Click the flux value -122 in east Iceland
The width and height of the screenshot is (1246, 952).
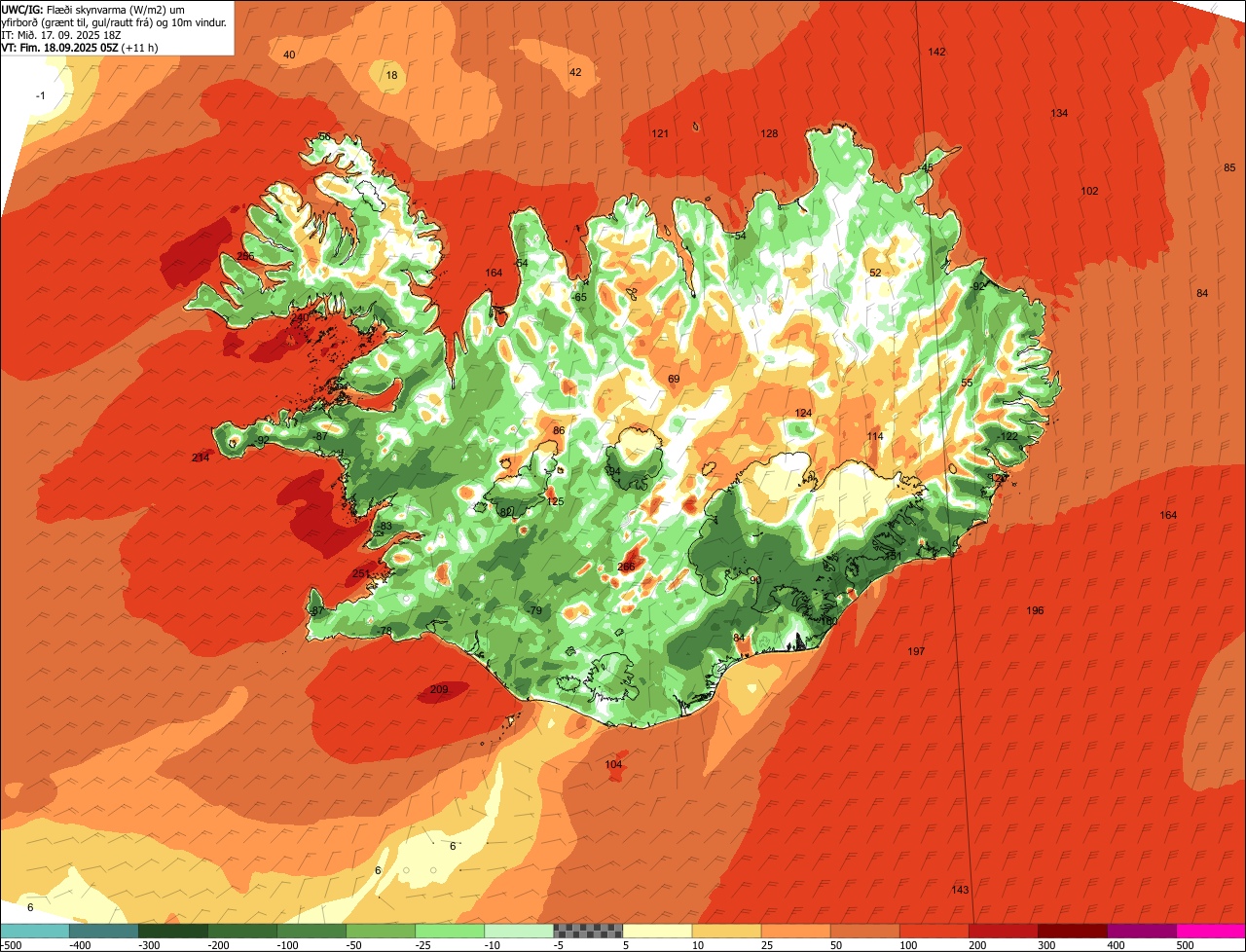click(1008, 437)
